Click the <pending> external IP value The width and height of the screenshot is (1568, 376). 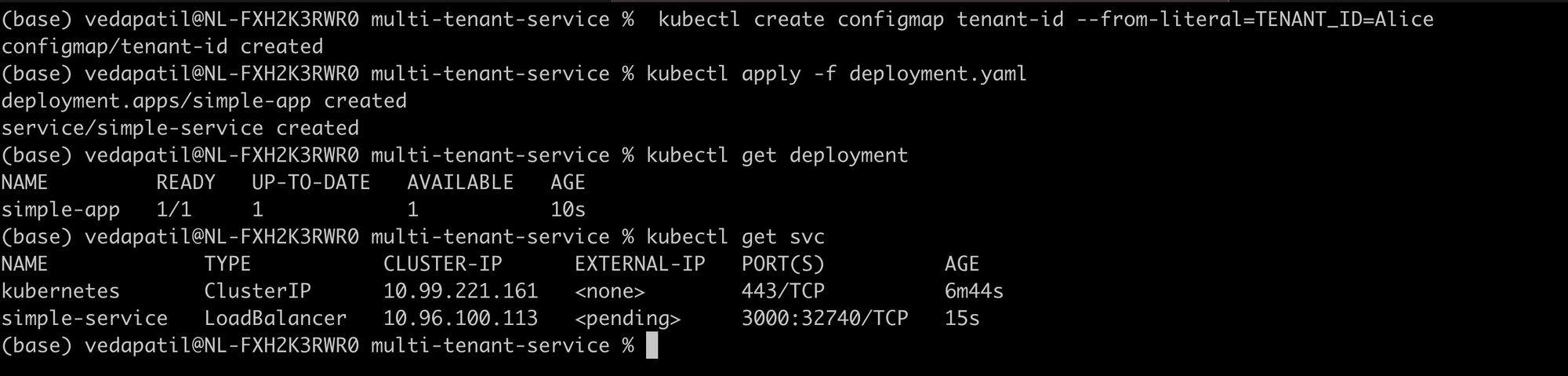point(627,318)
